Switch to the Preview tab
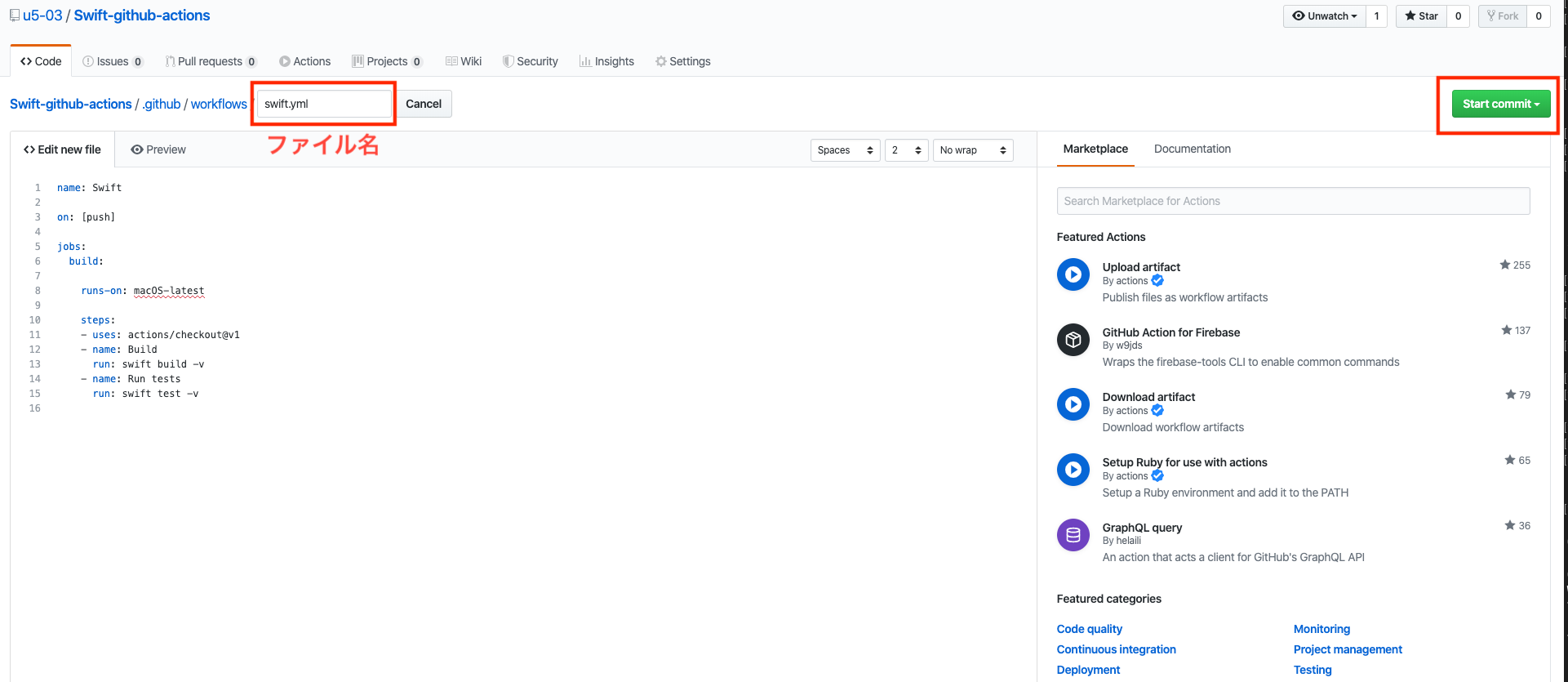Image resolution: width=1568 pixels, height=682 pixels. (x=158, y=149)
